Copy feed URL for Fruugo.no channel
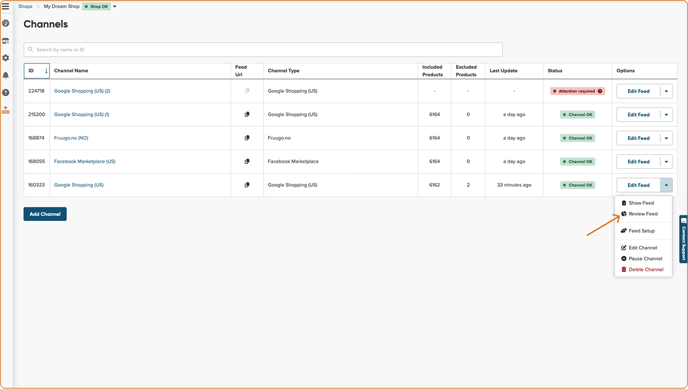 tap(247, 138)
